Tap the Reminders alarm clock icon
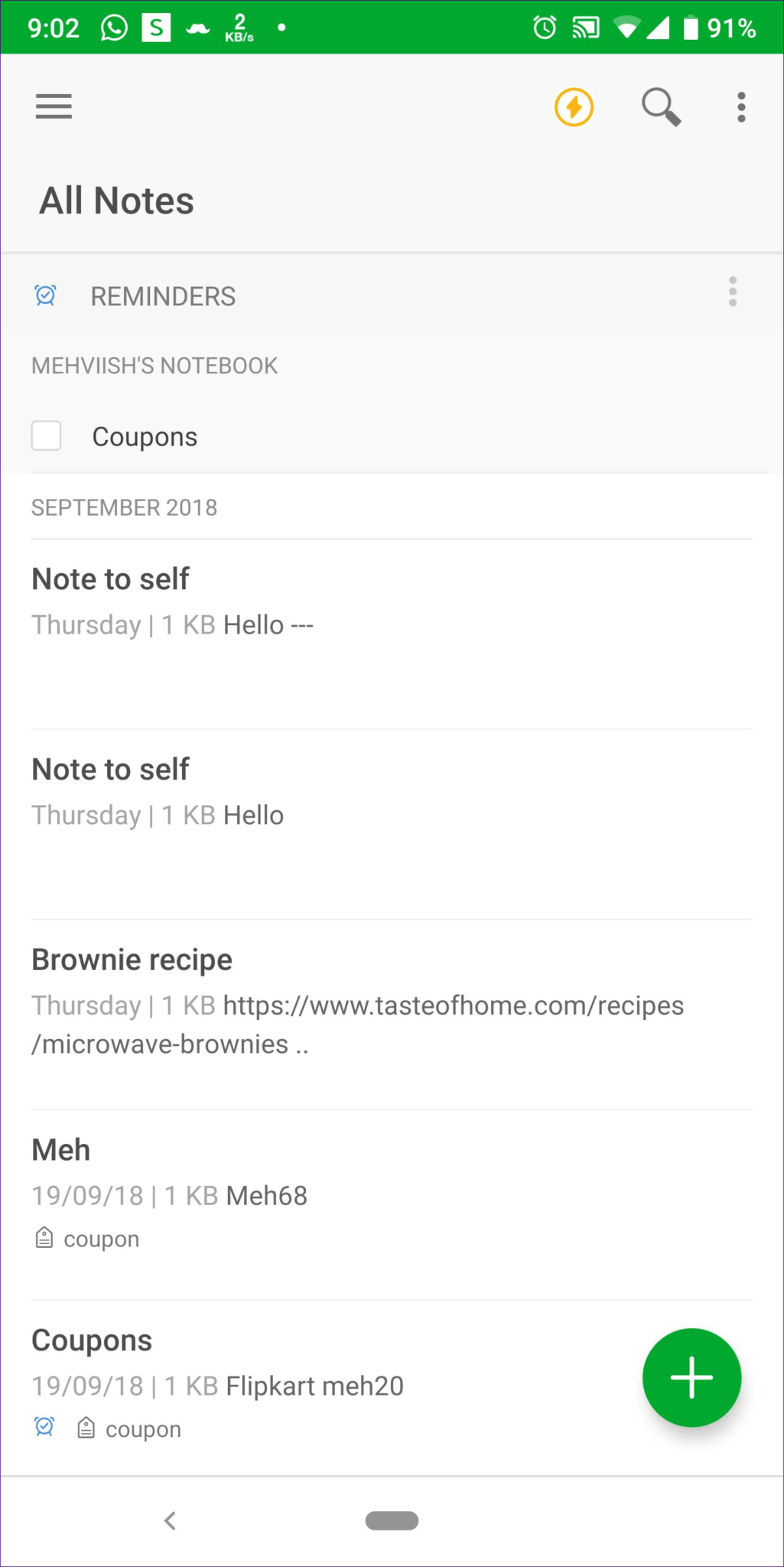 [46, 295]
